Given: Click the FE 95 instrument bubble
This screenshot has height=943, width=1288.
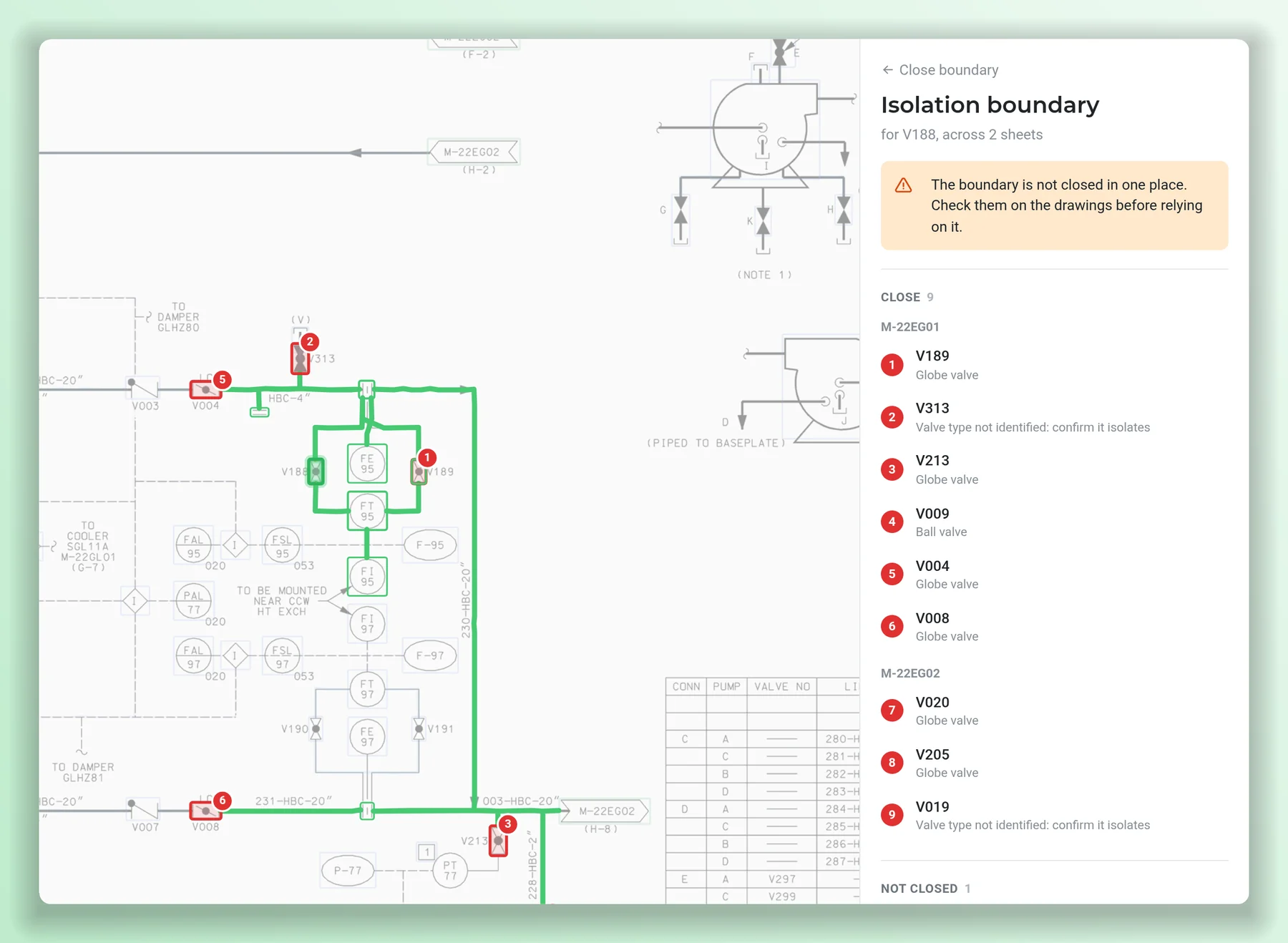Looking at the screenshot, I should tap(367, 464).
